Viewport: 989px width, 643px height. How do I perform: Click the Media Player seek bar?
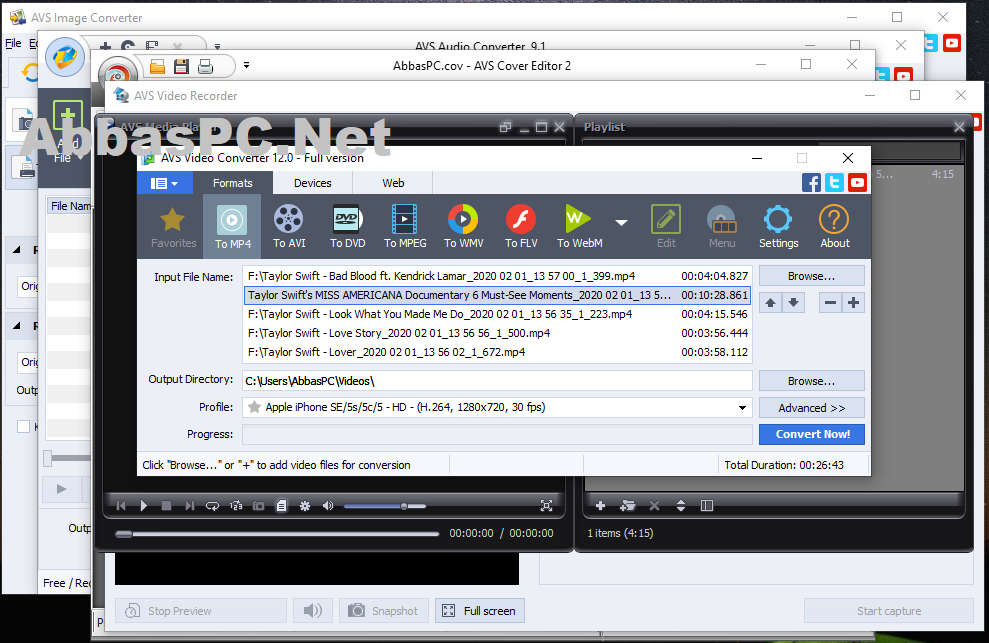tap(278, 534)
